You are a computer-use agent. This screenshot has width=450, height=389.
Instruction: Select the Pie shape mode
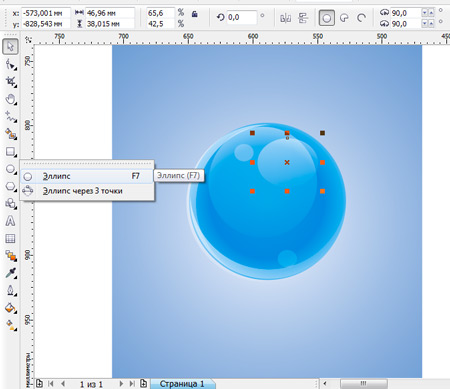click(x=344, y=18)
